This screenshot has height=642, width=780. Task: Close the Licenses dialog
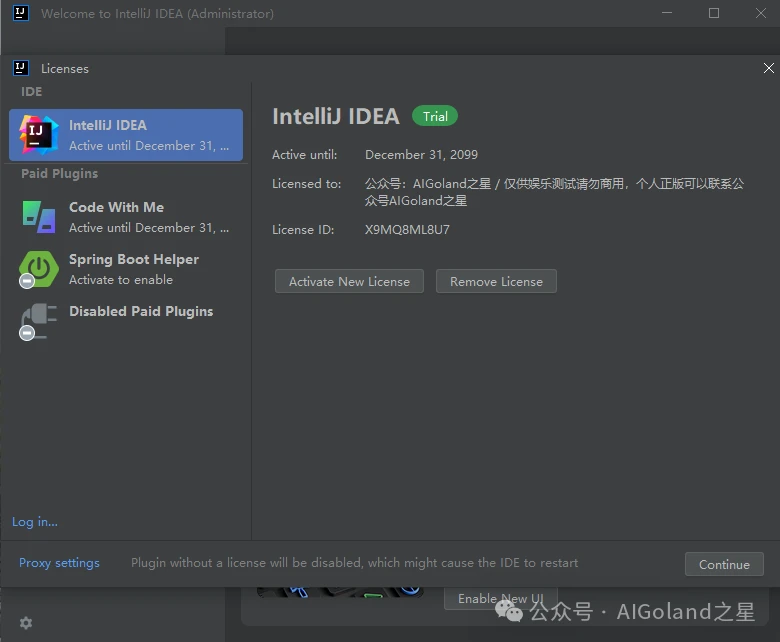click(x=769, y=68)
